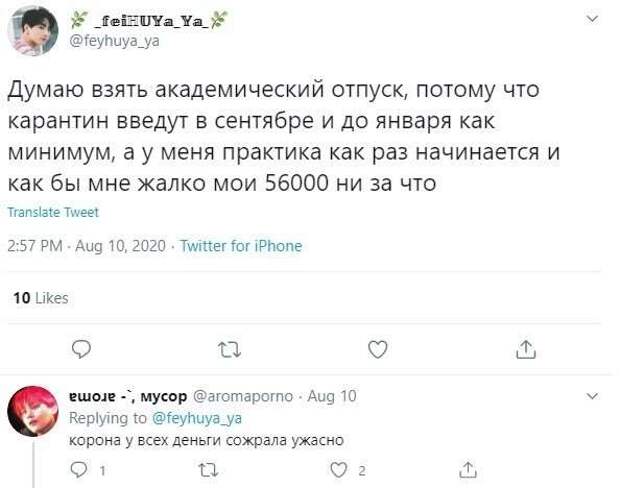Open feyhuya_ya's profile picture

[33, 31]
